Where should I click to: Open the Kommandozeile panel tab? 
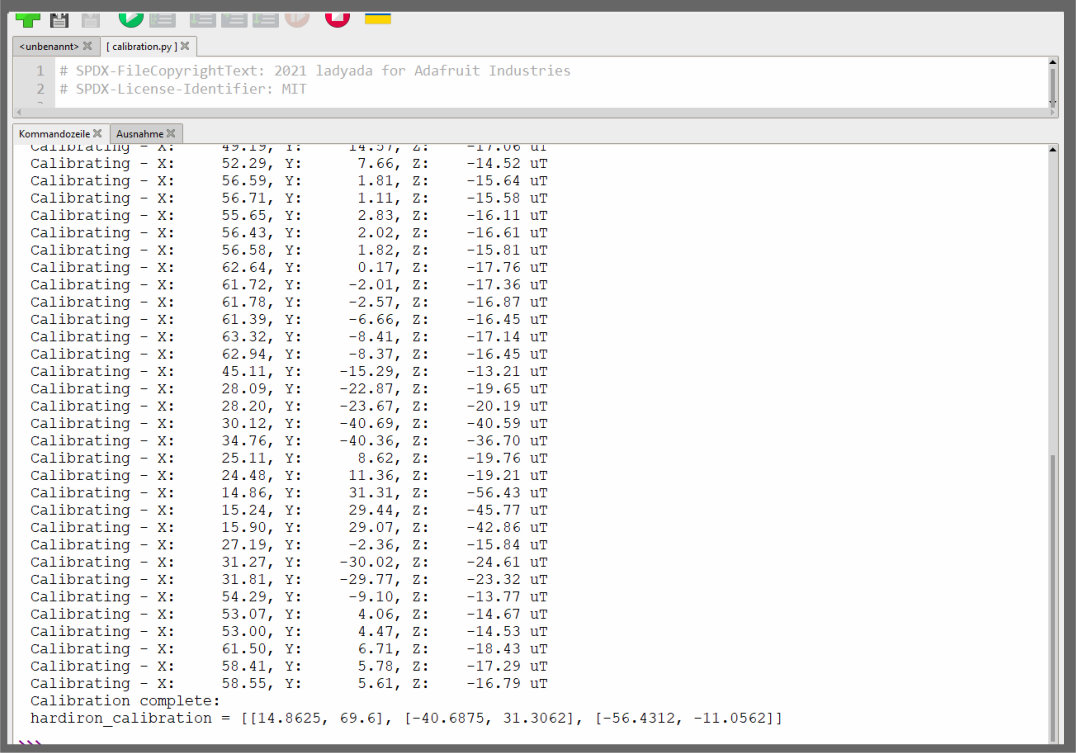[x=54, y=133]
